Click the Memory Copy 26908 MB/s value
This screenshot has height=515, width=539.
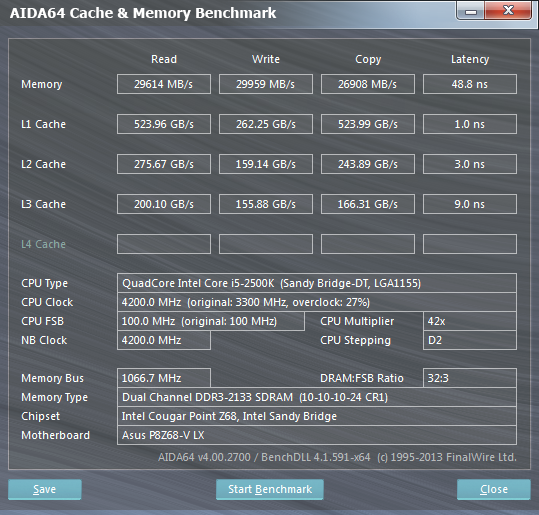368,84
